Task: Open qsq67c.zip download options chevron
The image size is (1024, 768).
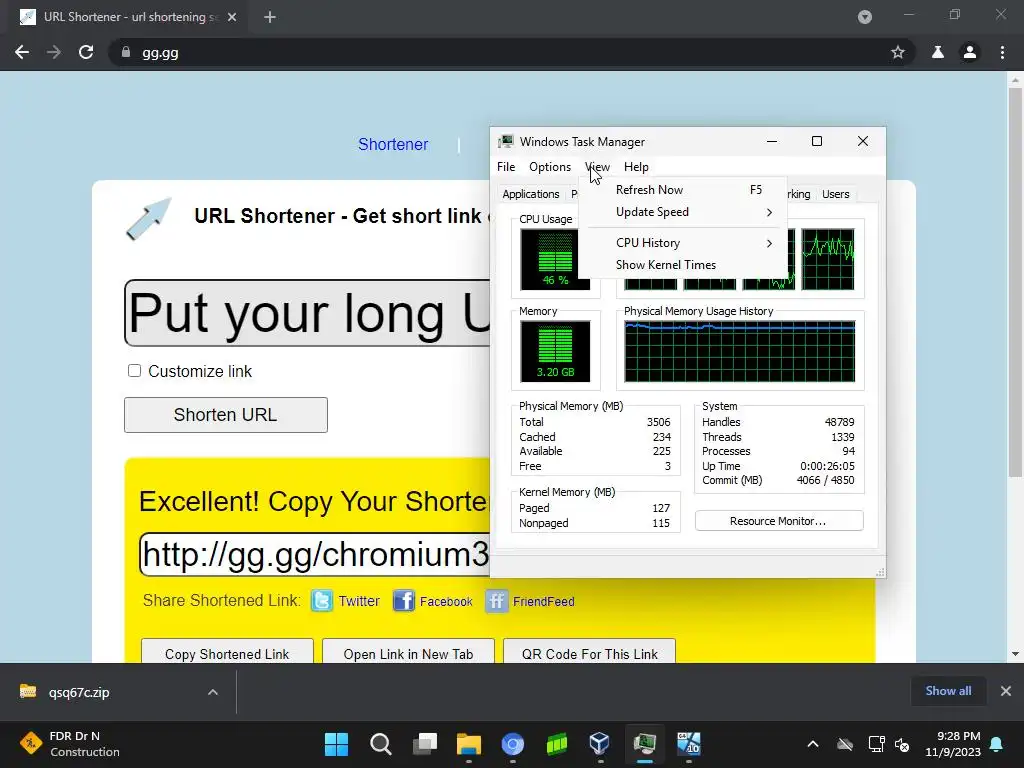Action: pyautogui.click(x=213, y=692)
